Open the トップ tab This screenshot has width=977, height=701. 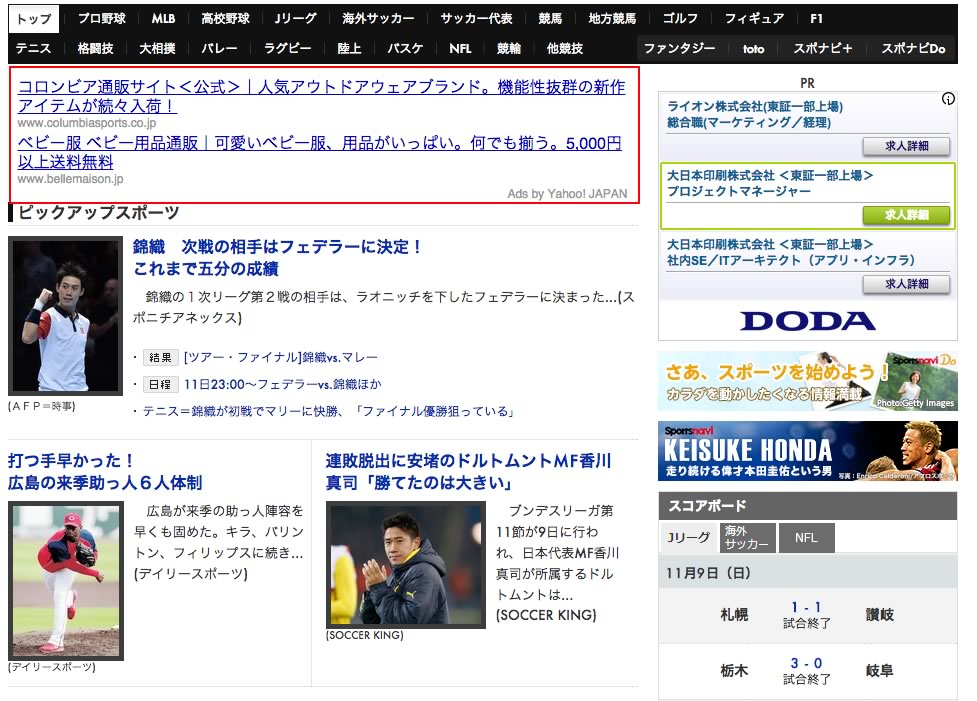(x=34, y=19)
